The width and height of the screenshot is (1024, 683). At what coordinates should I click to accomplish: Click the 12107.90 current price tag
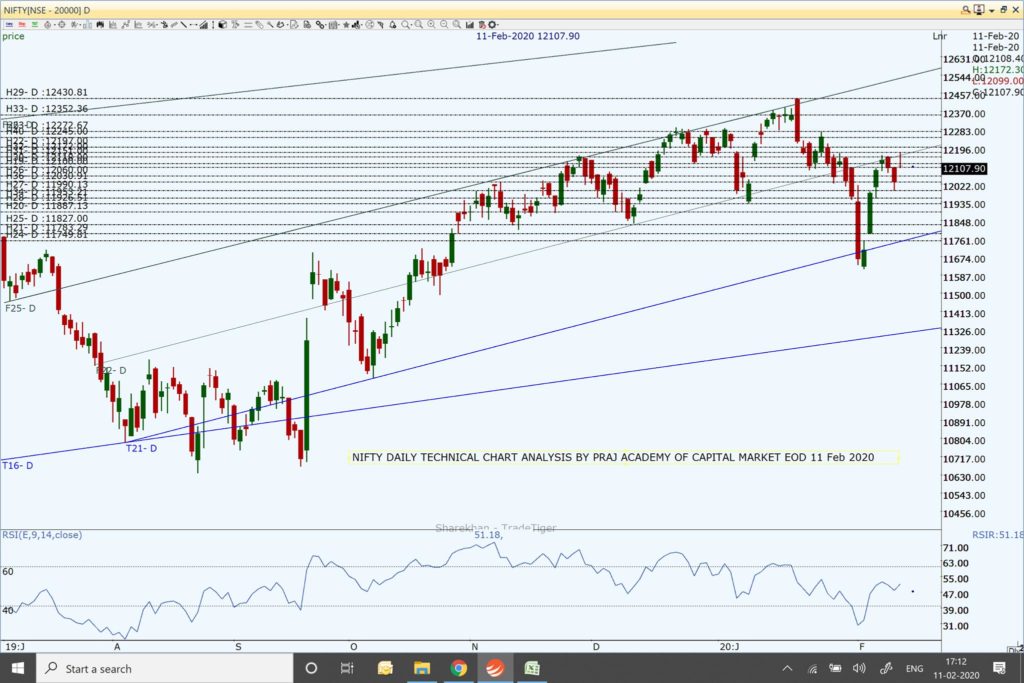tap(964, 168)
